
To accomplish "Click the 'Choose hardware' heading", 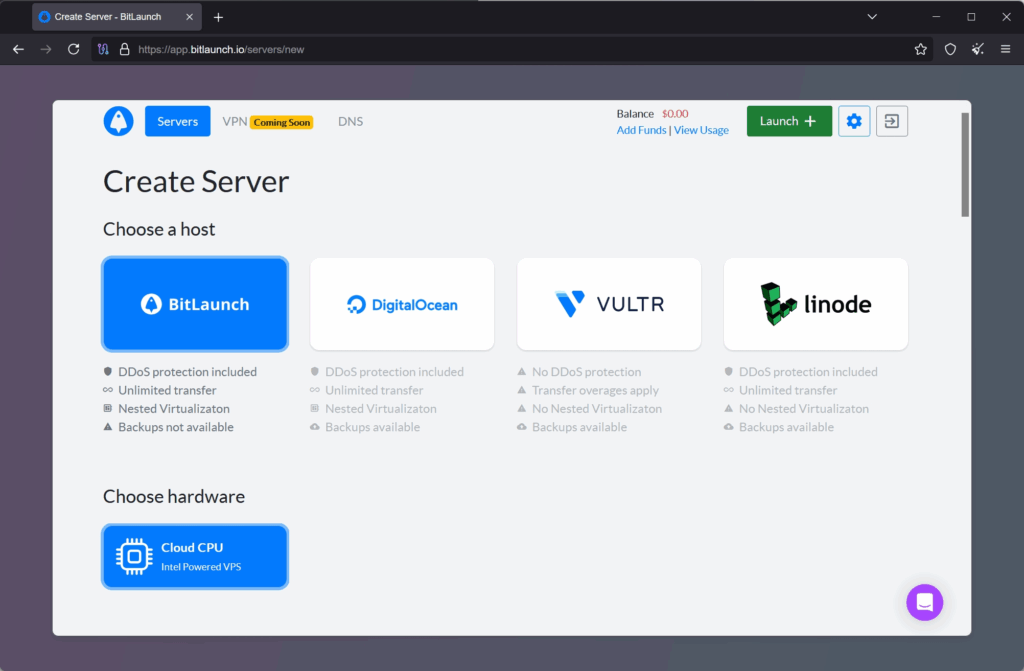I will [x=174, y=497].
